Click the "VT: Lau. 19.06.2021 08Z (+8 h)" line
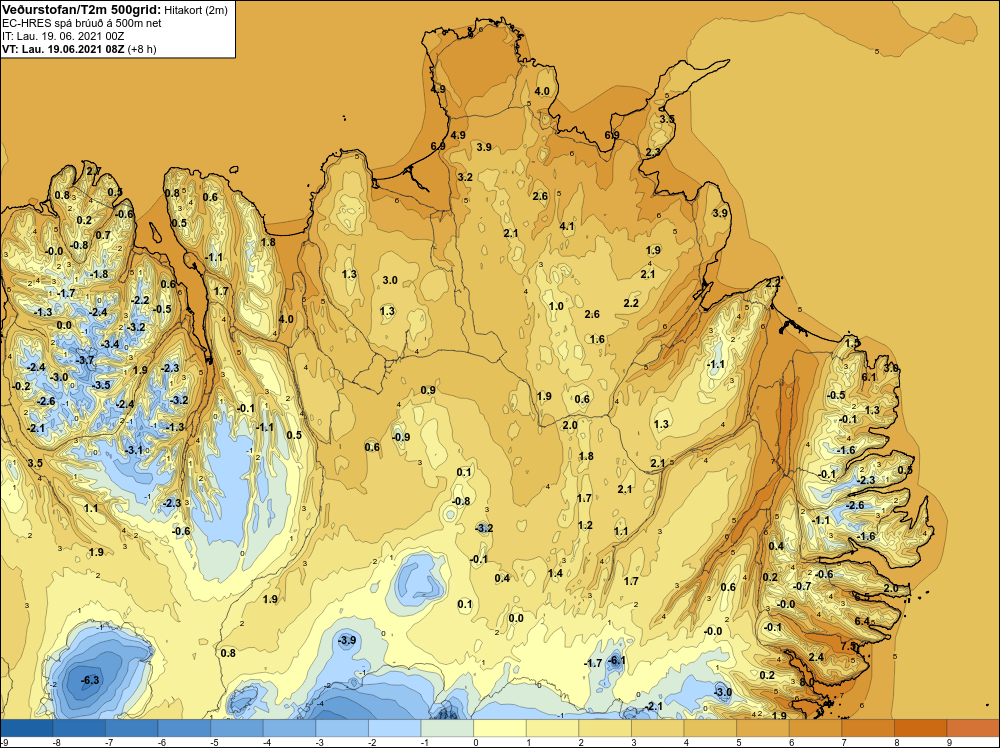This screenshot has height=748, width=1000. click(x=79, y=49)
